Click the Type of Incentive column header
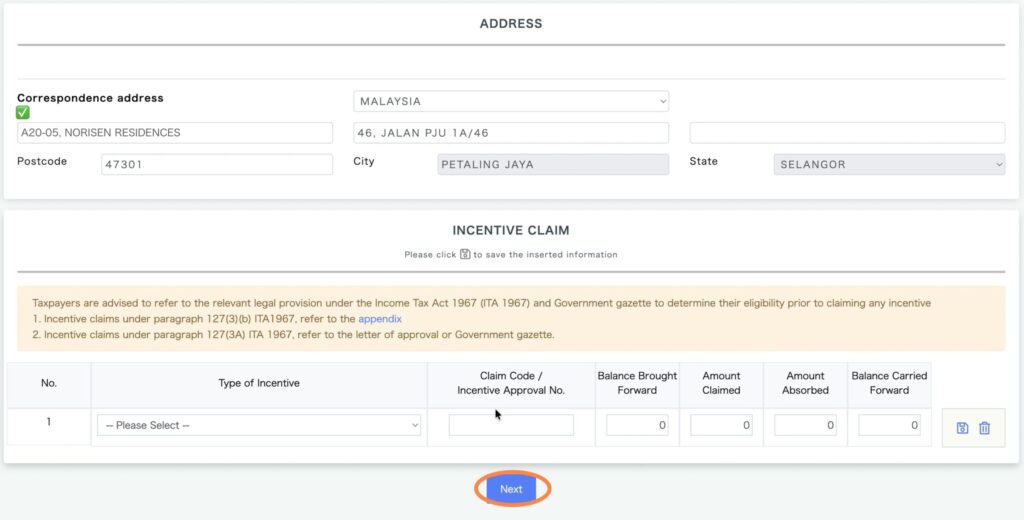1024x520 pixels. [259, 383]
